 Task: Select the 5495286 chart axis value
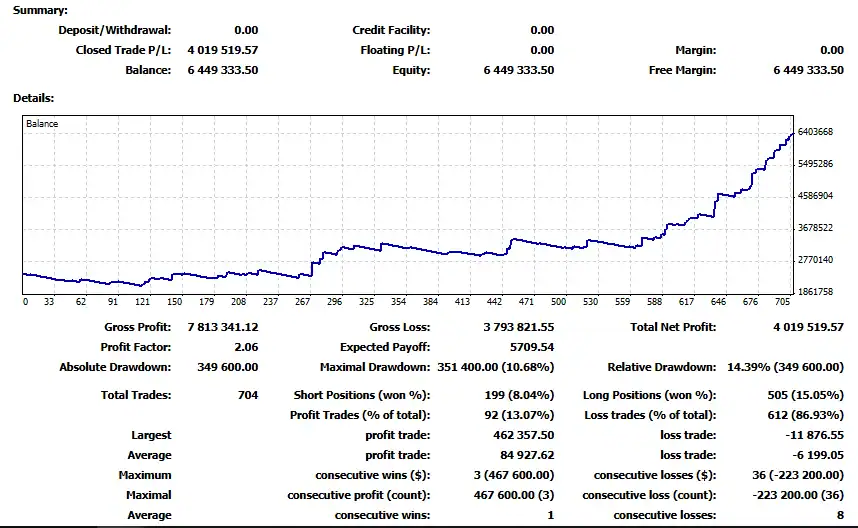click(815, 164)
